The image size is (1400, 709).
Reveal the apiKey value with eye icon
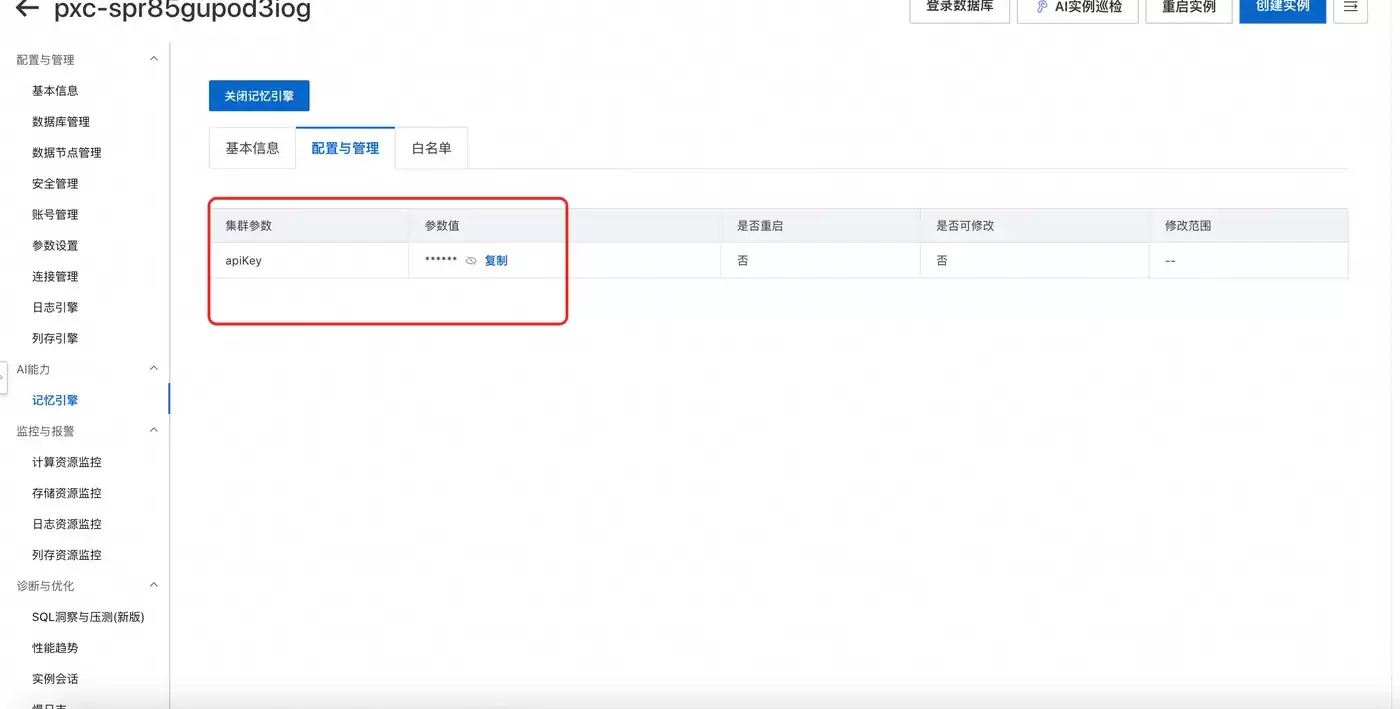pyautogui.click(x=471, y=261)
